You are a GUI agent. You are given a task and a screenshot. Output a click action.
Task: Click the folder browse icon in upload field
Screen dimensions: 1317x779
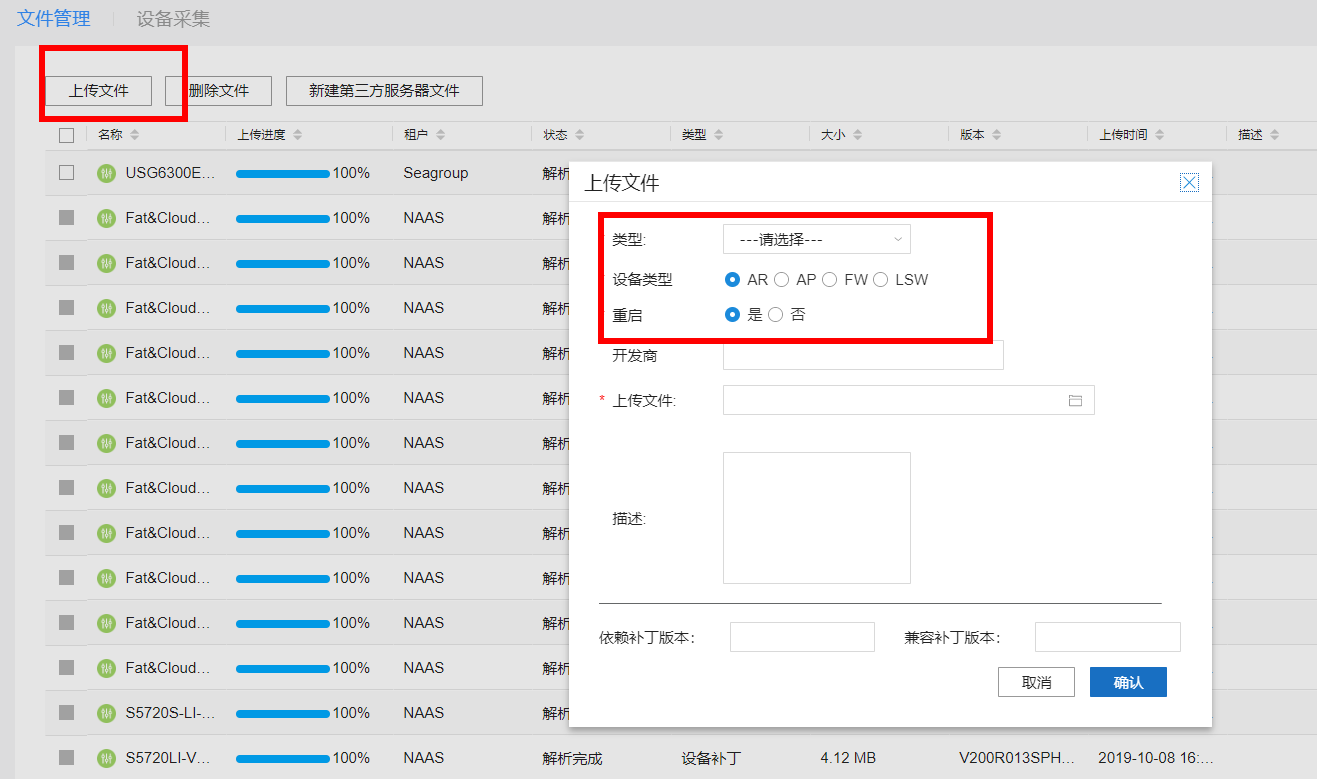(x=1075, y=400)
